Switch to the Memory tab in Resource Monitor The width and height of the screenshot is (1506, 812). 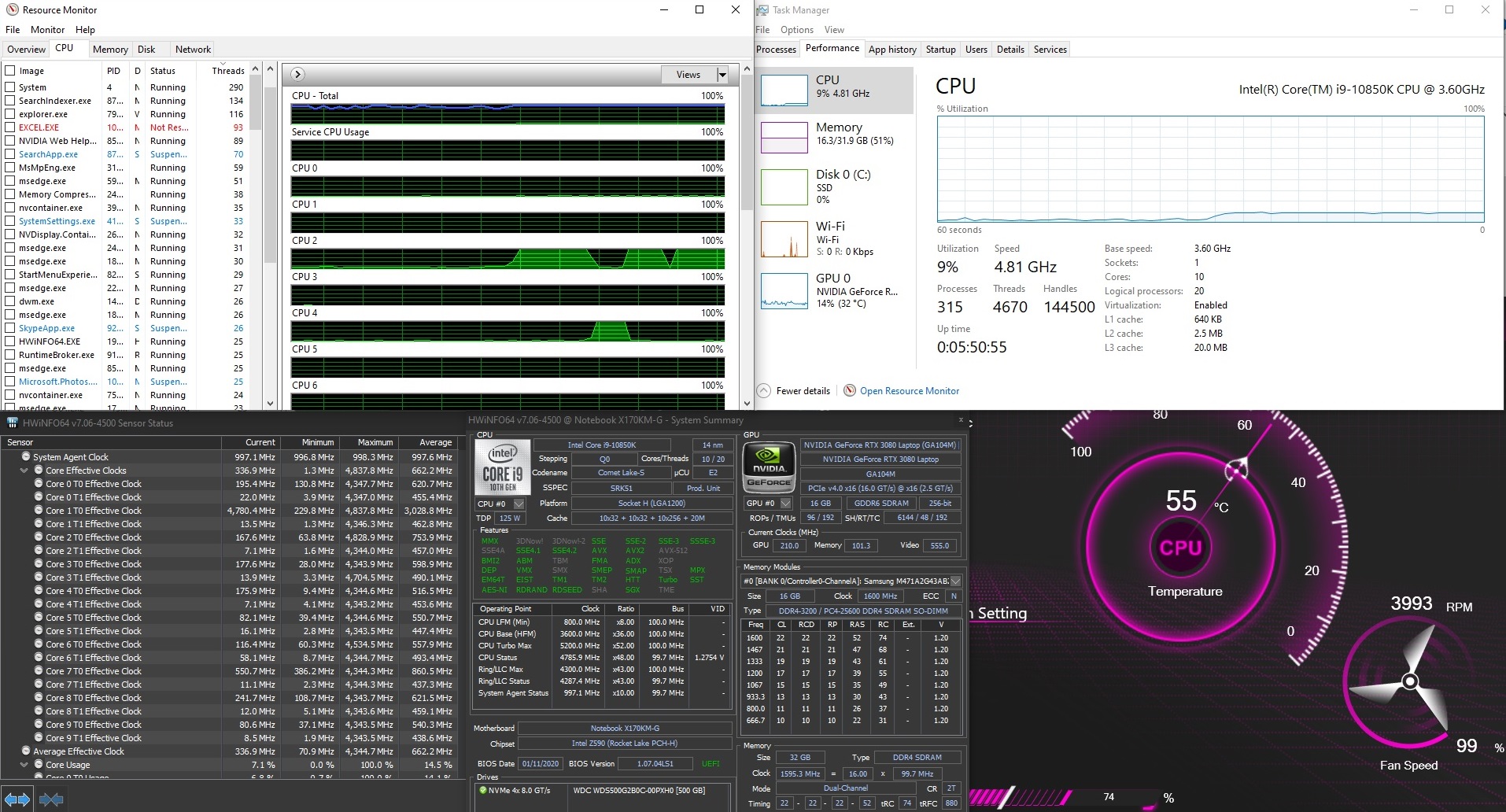[x=110, y=49]
